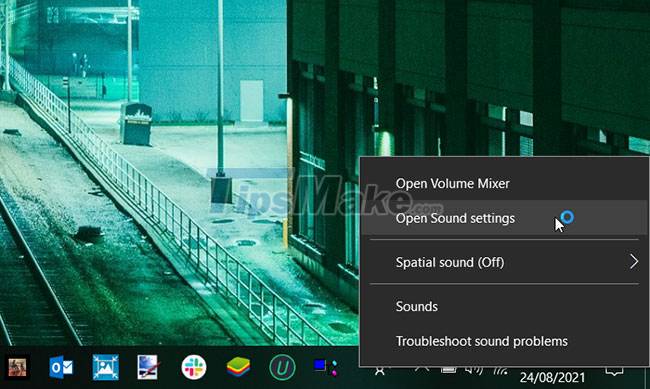
Task: Choose Open Volume Mixer
Action: 504,183
